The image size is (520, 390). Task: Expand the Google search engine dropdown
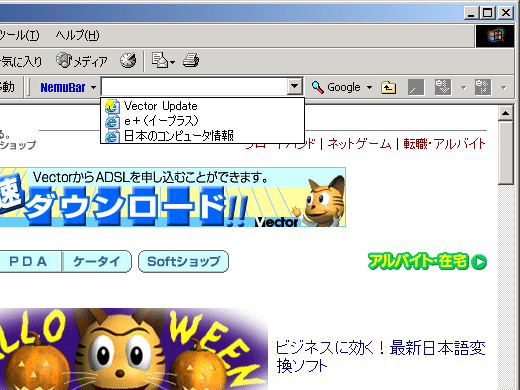(369, 87)
